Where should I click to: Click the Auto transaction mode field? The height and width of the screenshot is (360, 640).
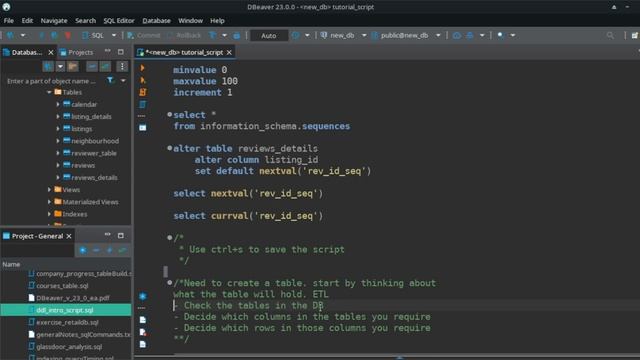click(x=269, y=36)
